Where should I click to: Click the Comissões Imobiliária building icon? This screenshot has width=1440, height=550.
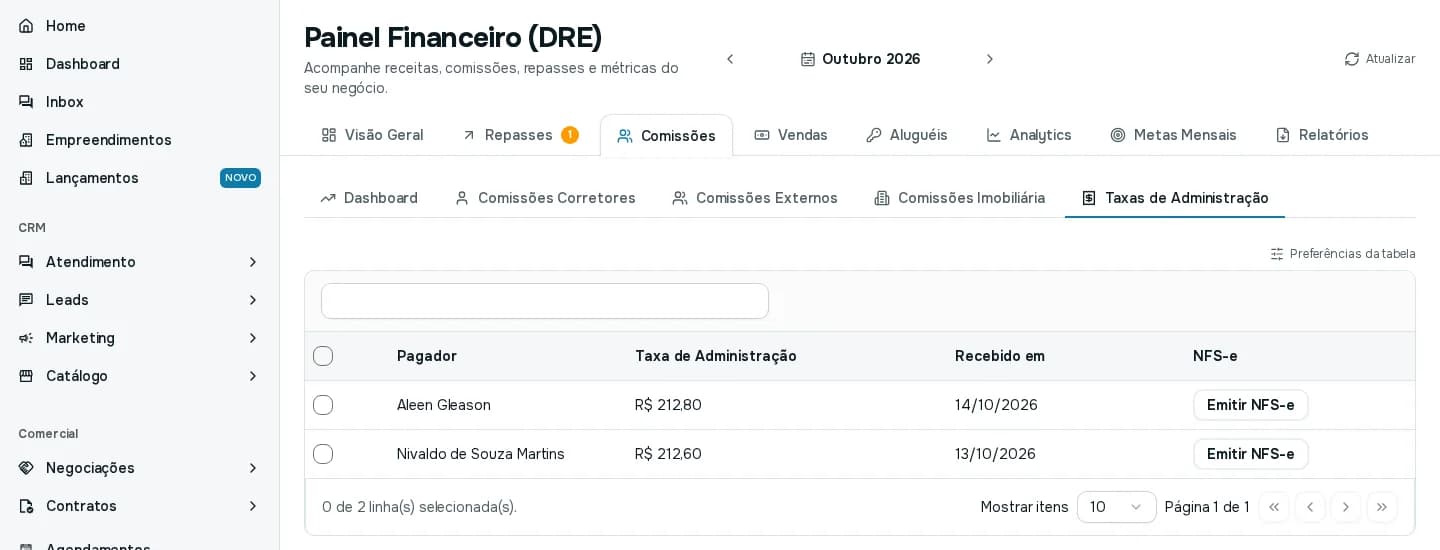[x=882, y=198]
